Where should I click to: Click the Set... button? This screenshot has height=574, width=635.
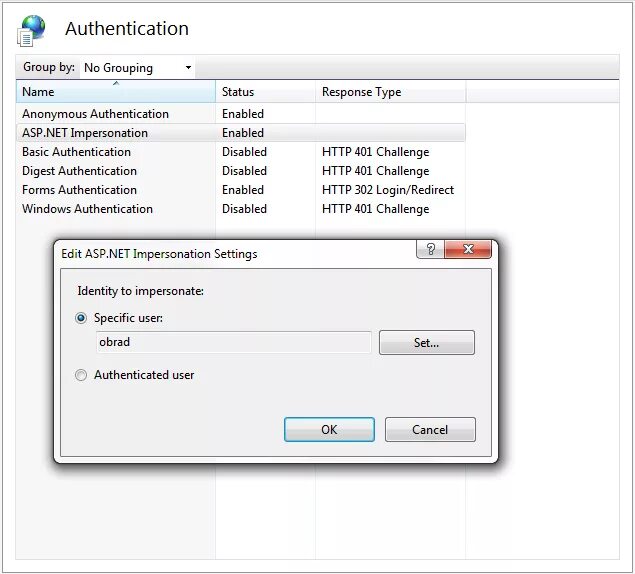pos(426,343)
